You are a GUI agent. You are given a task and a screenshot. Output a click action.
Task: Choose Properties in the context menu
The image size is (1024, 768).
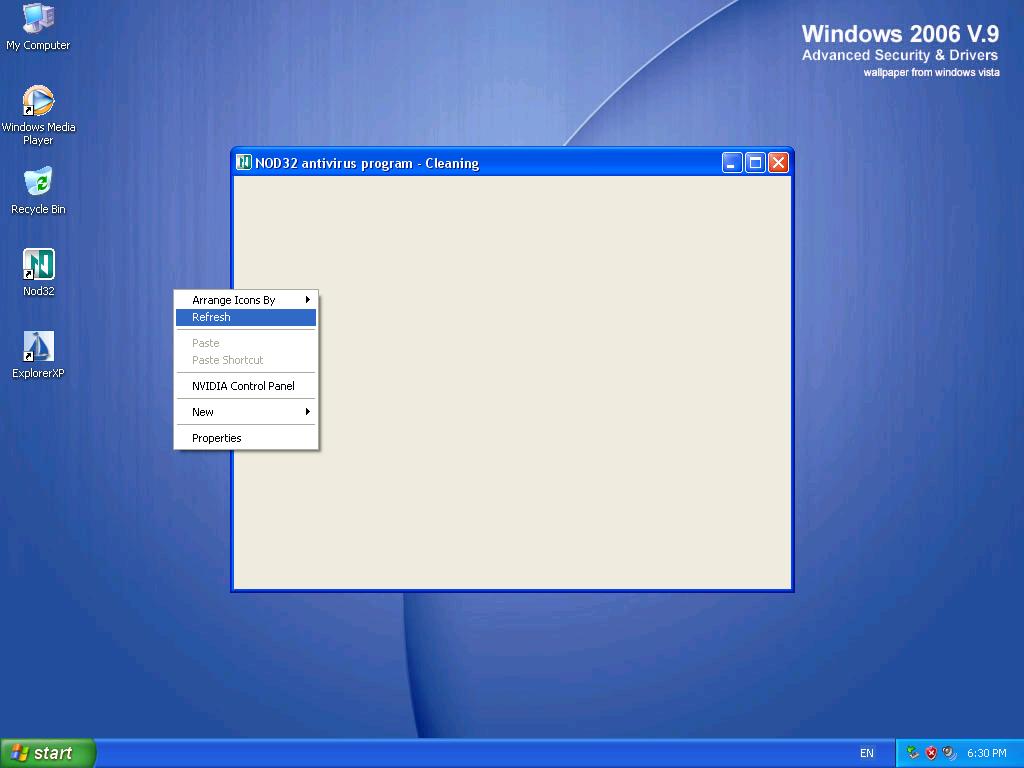click(246, 438)
